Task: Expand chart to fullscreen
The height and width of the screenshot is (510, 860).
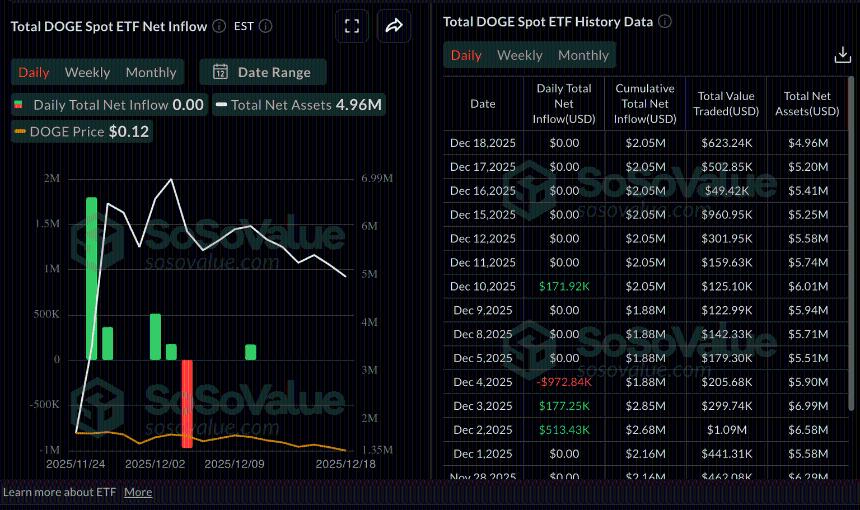Action: click(x=352, y=26)
